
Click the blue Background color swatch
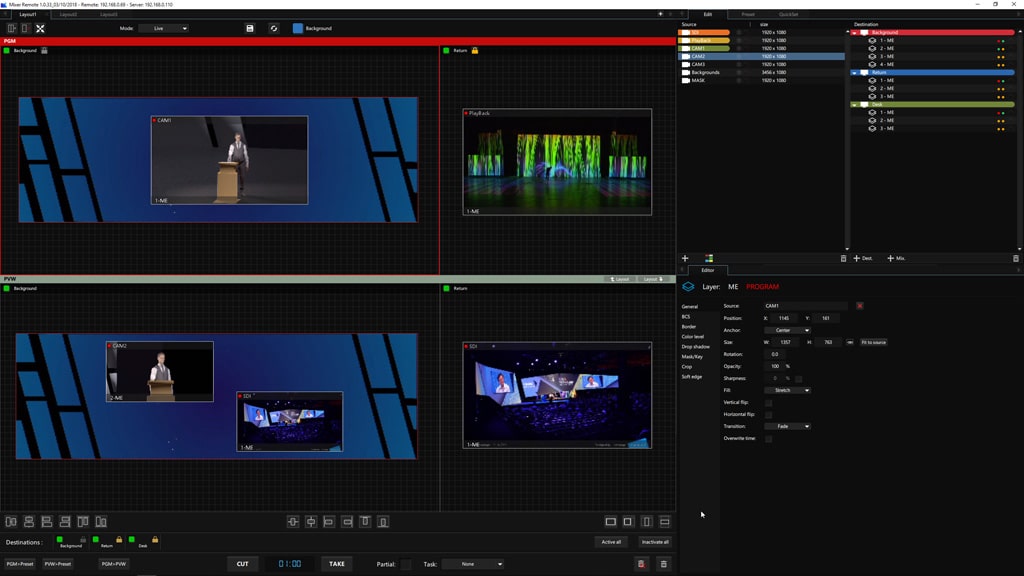pos(297,28)
